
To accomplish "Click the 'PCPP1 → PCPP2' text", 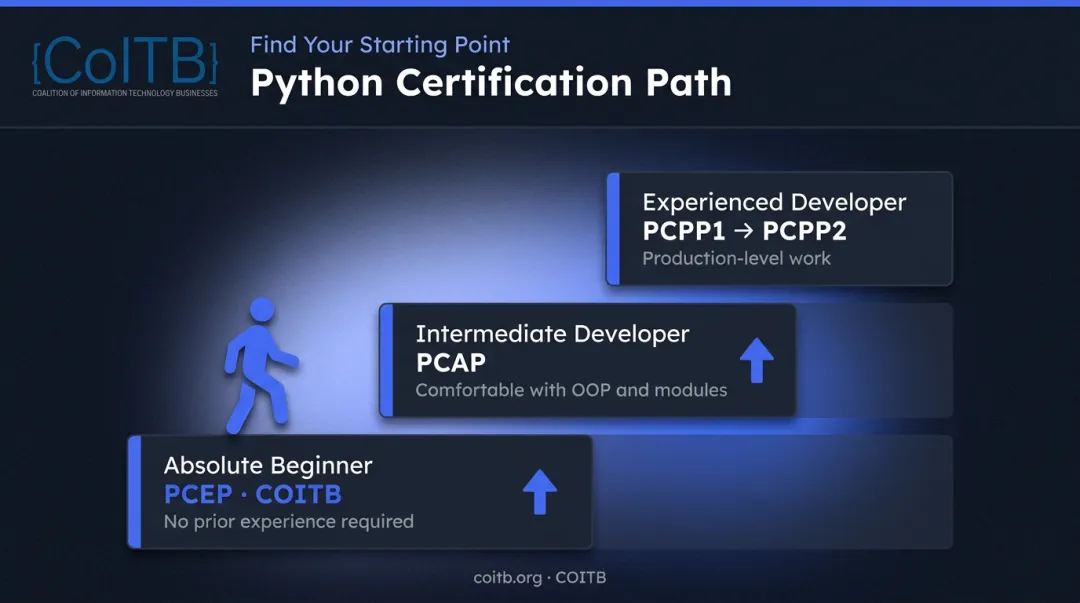I will (x=744, y=231).
